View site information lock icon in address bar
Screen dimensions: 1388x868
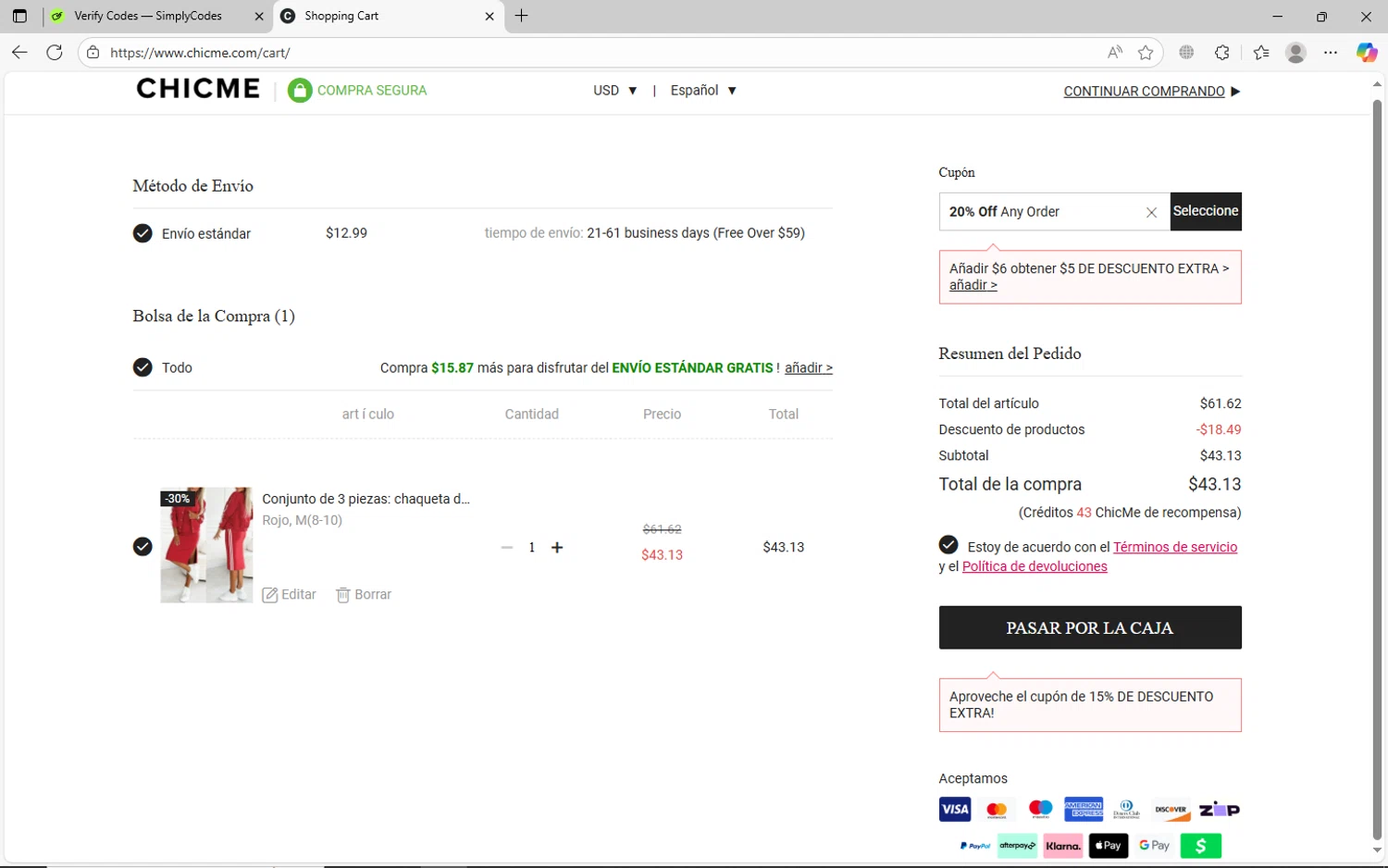click(93, 53)
